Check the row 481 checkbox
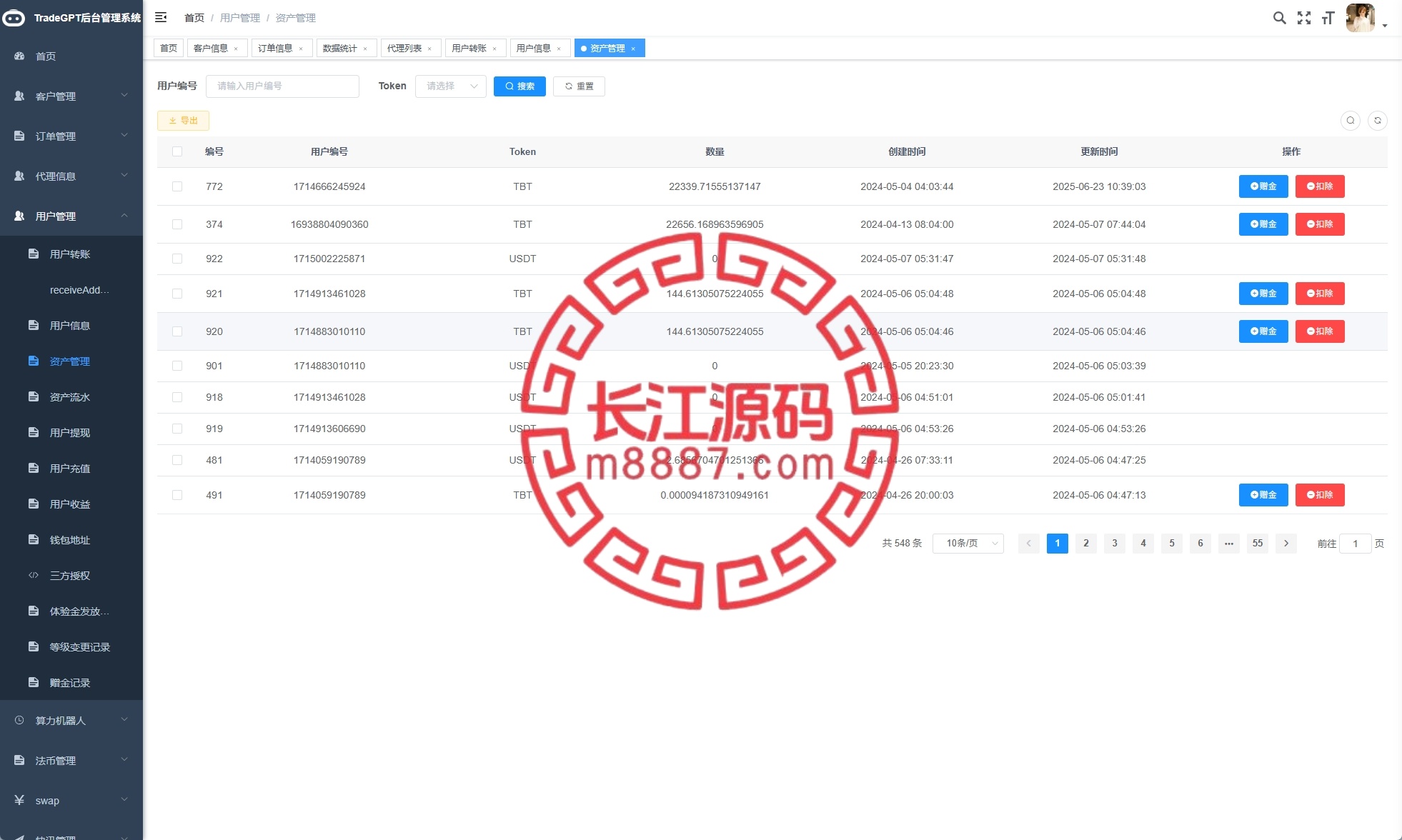This screenshot has width=1402, height=840. tap(177, 460)
